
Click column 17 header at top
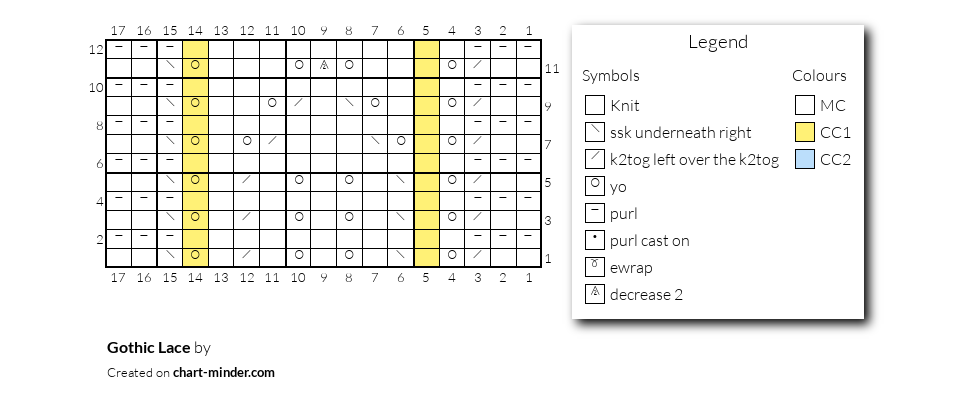click(118, 30)
